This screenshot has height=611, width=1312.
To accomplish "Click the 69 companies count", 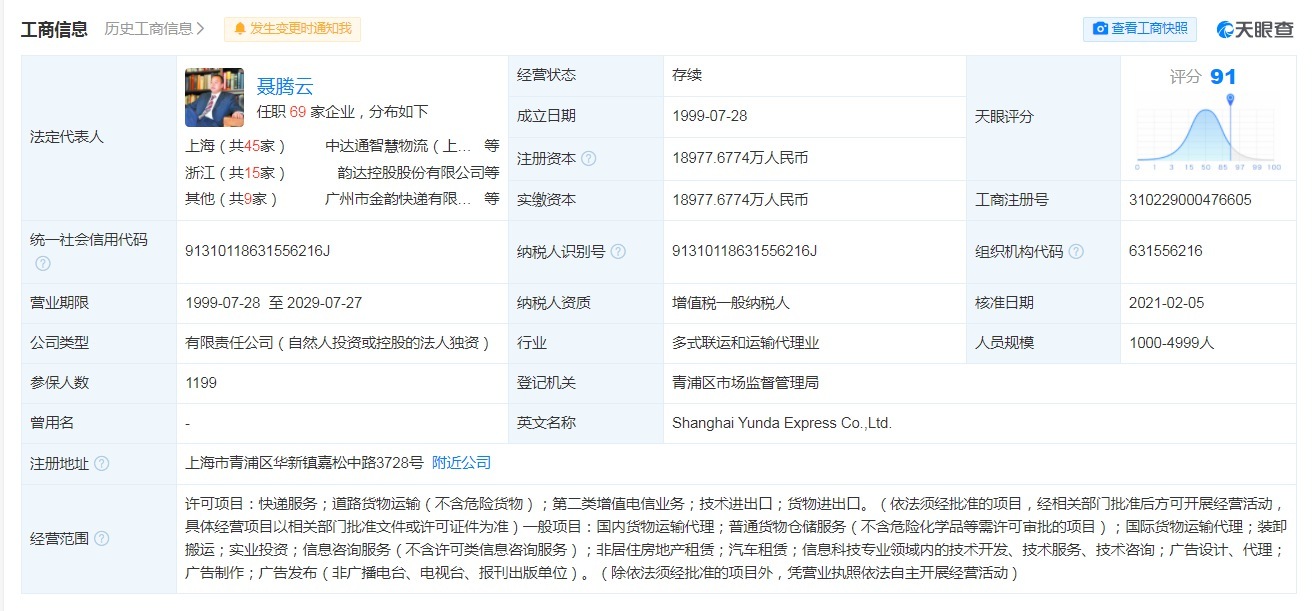I will pyautogui.click(x=297, y=112).
